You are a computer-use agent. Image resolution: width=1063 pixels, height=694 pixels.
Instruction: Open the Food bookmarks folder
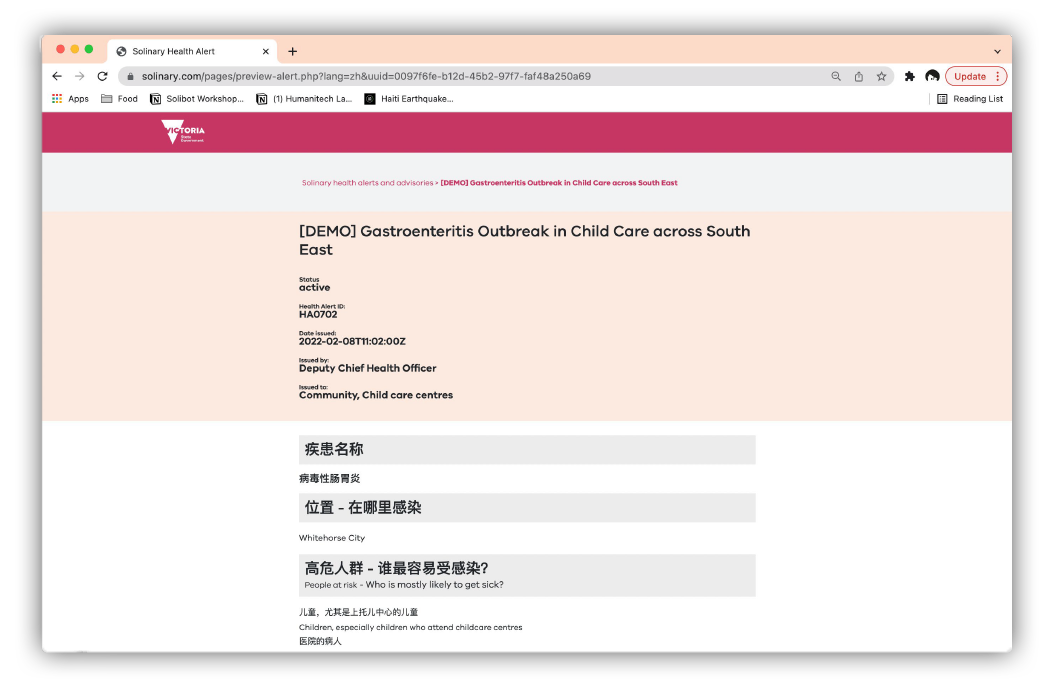coord(119,98)
